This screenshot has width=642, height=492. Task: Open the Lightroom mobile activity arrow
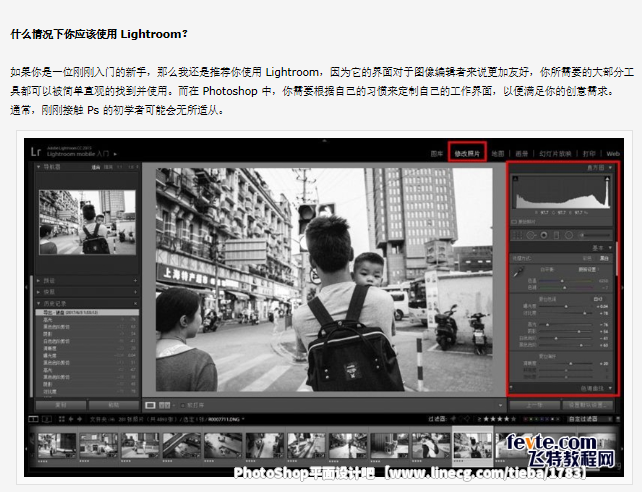click(115, 154)
